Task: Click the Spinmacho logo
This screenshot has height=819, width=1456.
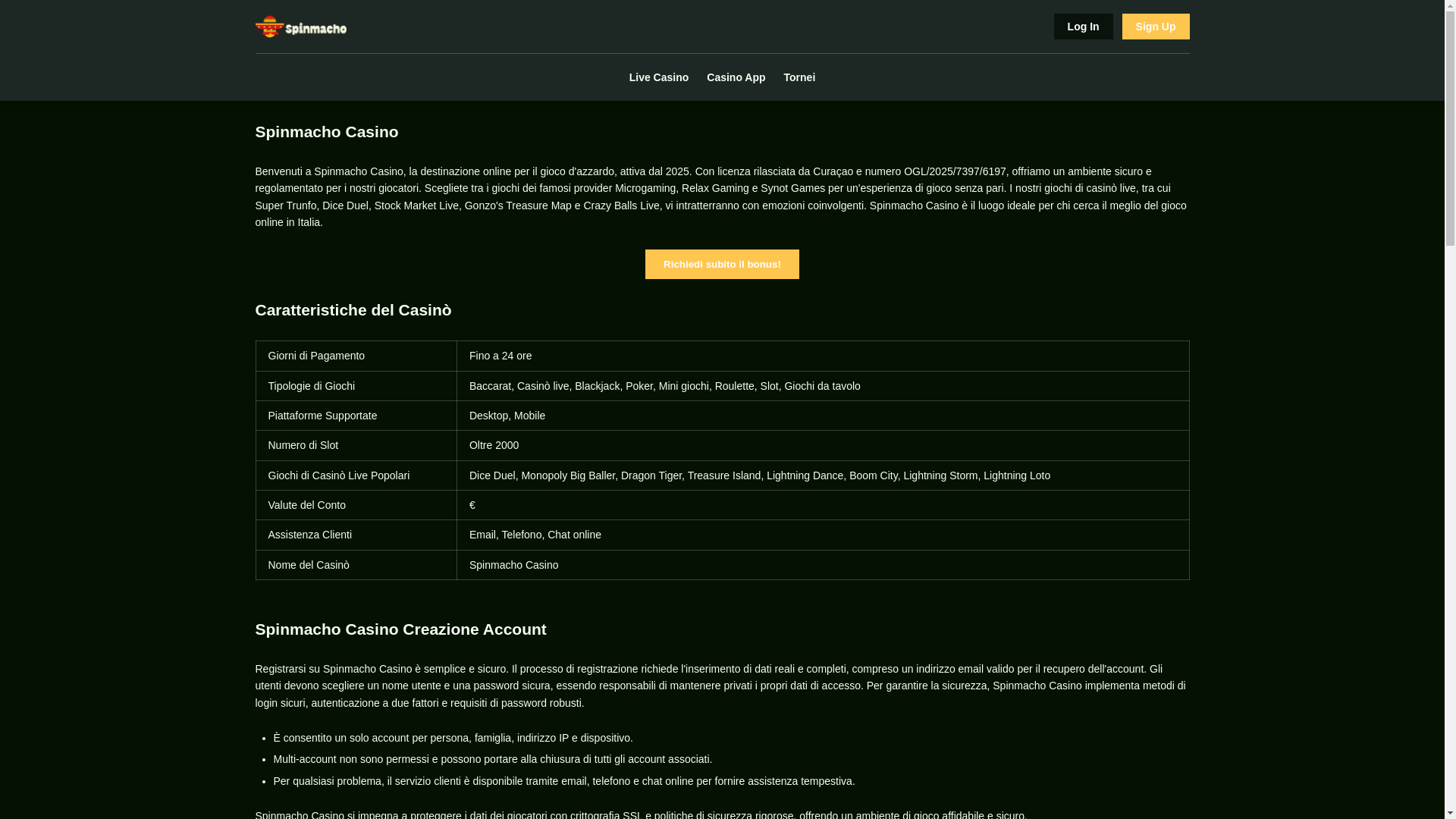Action: pyautogui.click(x=301, y=27)
